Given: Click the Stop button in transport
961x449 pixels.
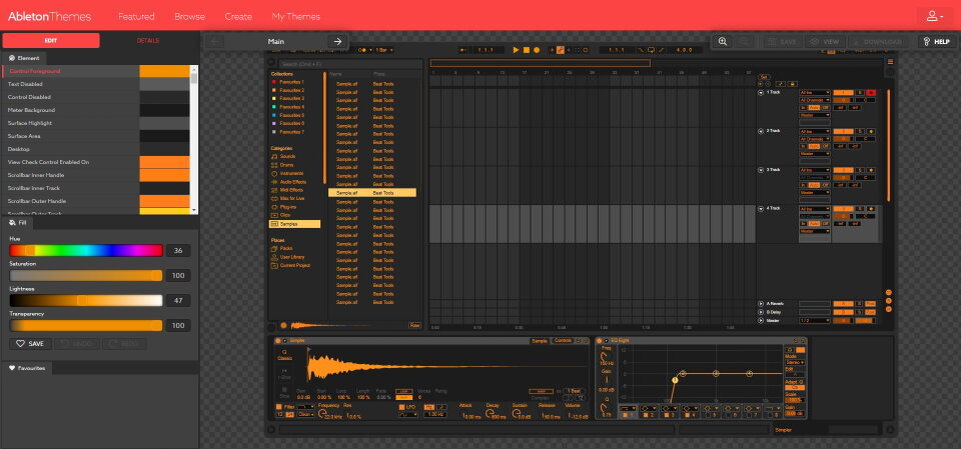Looking at the screenshot, I should [526, 50].
